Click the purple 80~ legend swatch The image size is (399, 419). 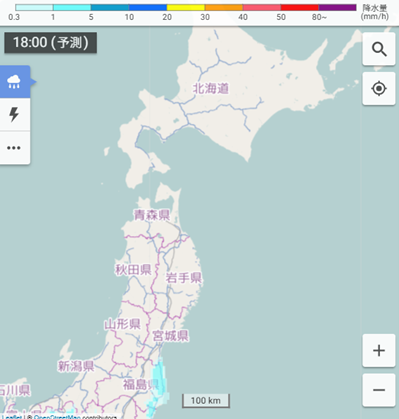tap(337, 7)
